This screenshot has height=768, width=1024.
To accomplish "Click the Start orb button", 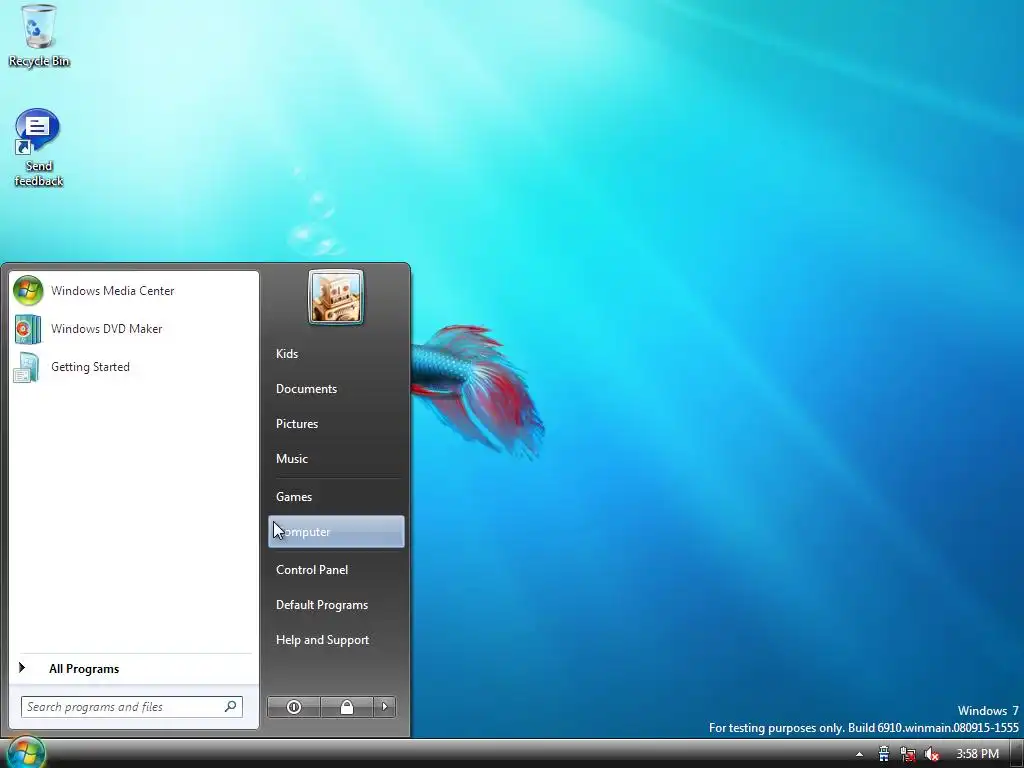I will coord(25,752).
